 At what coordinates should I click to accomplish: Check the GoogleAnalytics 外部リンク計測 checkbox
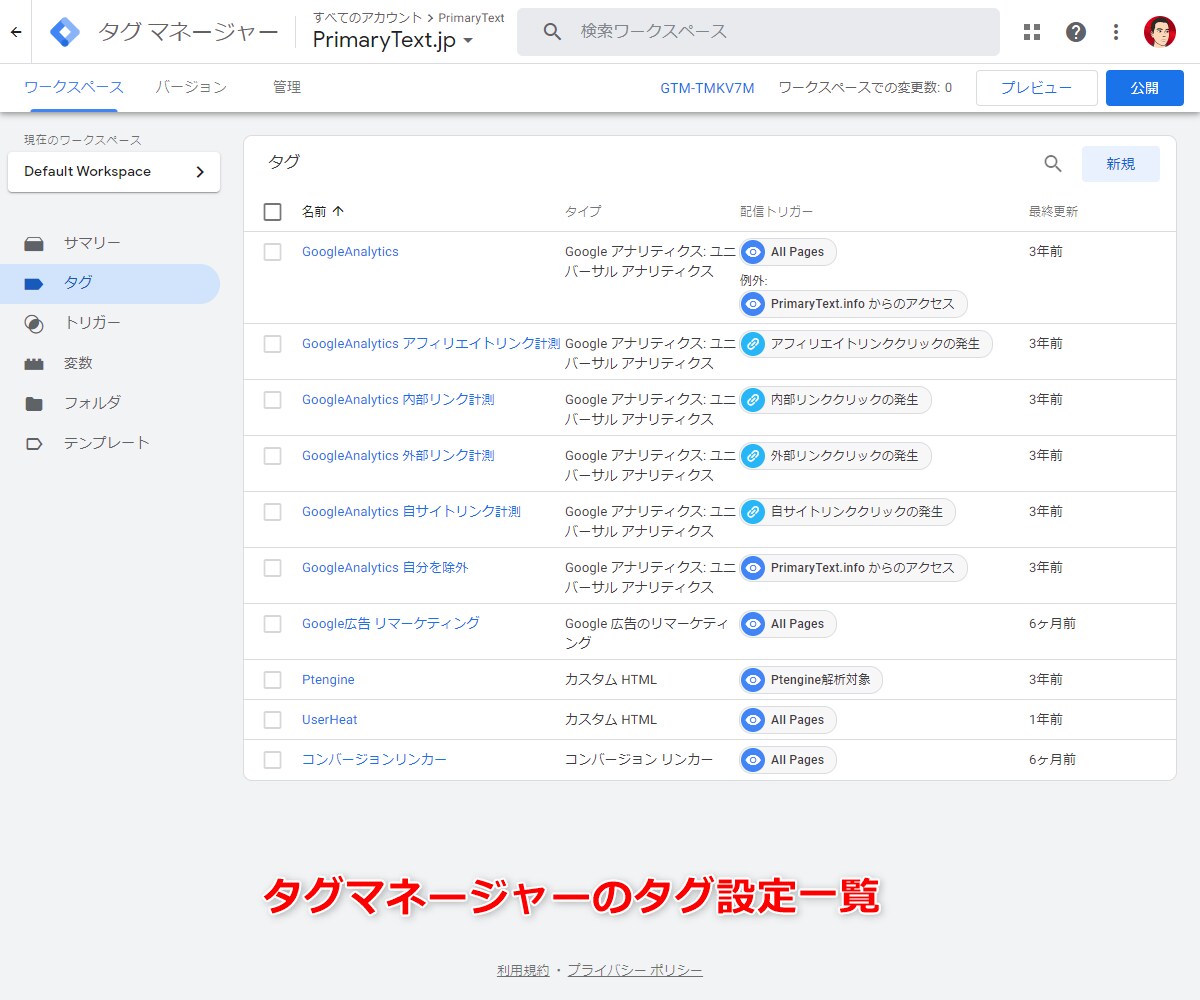point(273,456)
